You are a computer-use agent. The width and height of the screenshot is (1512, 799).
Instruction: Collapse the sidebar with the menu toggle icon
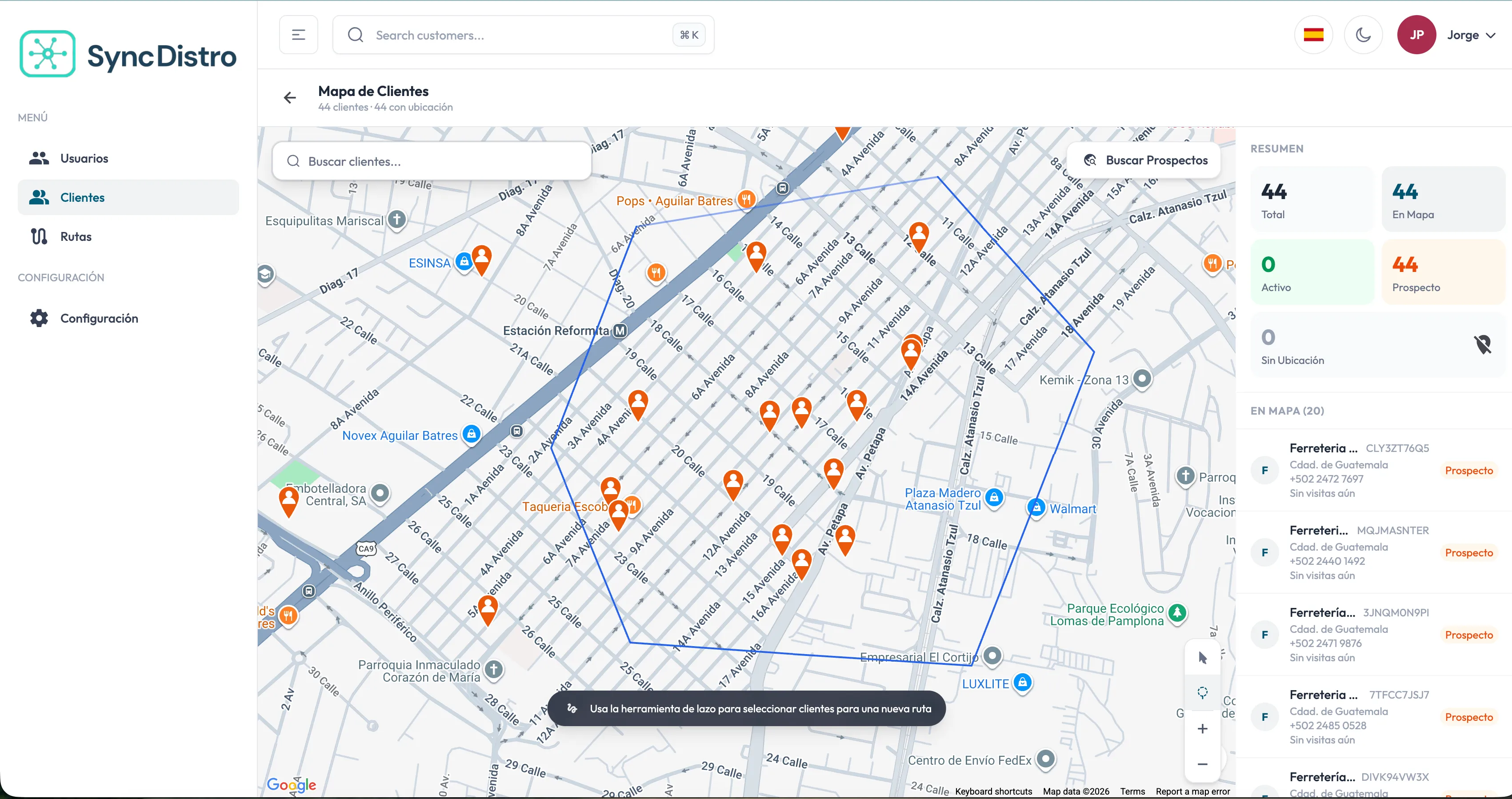(298, 35)
